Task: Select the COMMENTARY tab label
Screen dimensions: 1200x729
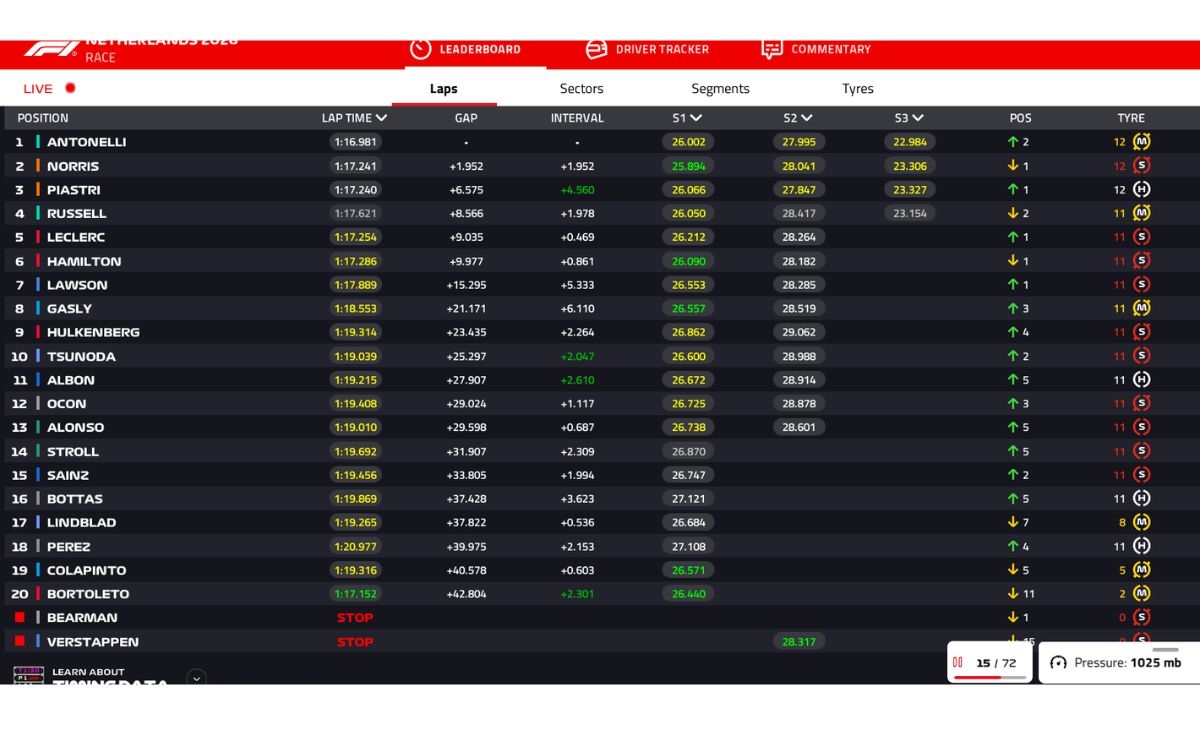Action: tap(831, 49)
